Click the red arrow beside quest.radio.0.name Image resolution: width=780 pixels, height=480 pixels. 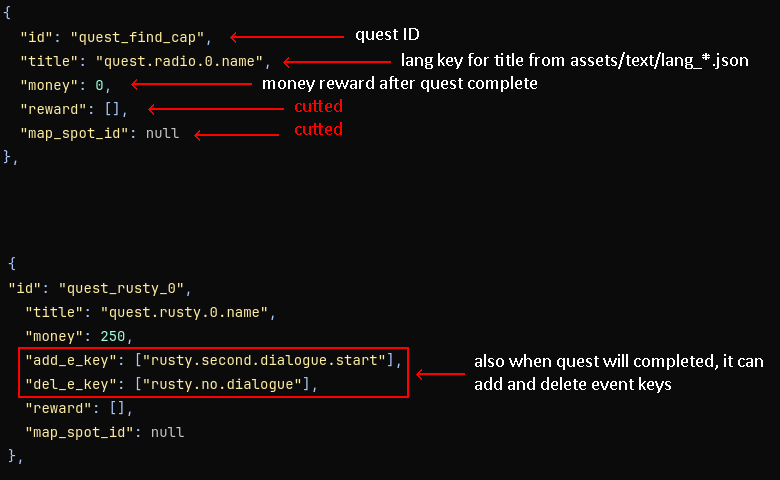[x=335, y=62]
